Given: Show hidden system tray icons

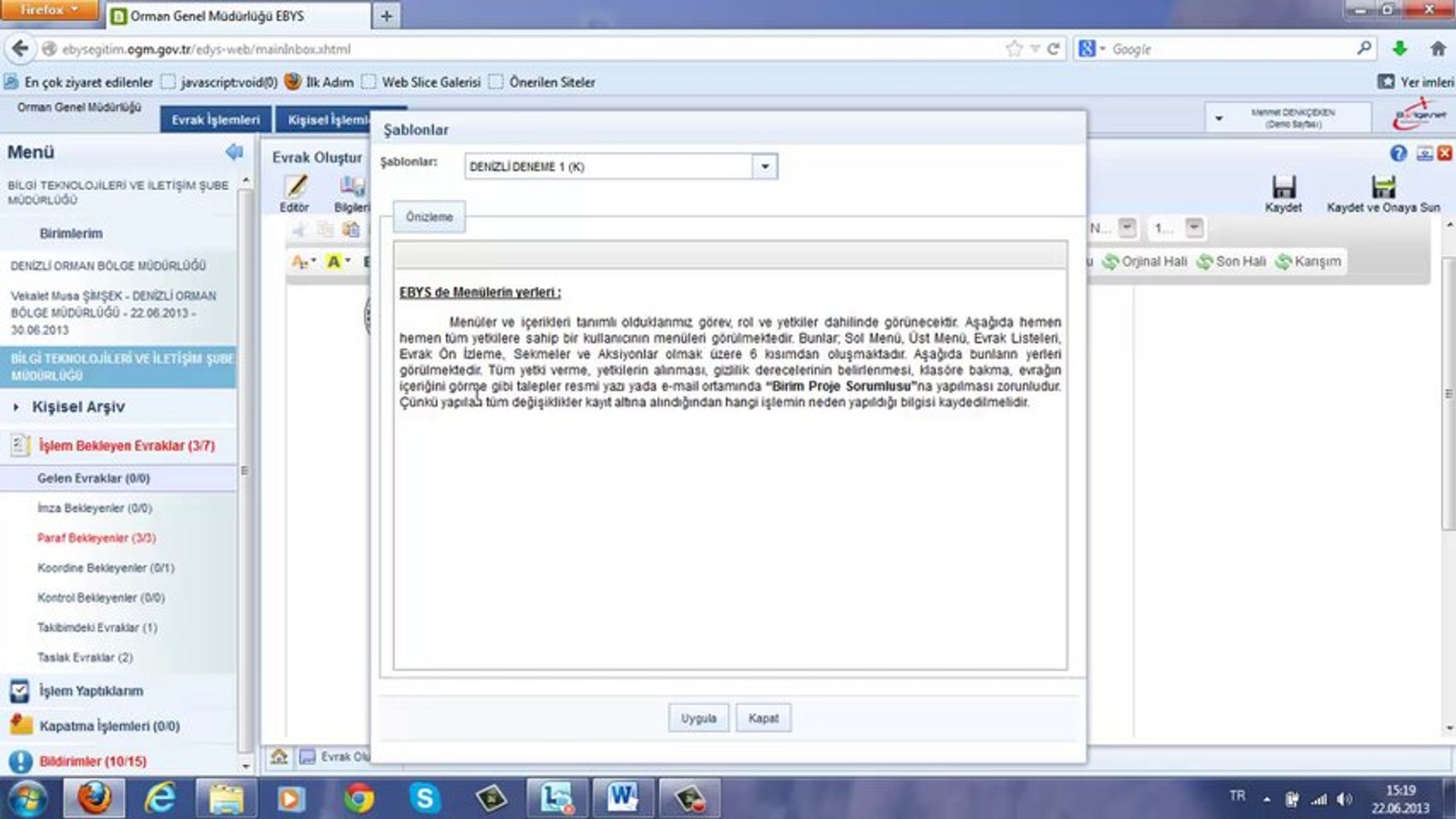Looking at the screenshot, I should click(1266, 799).
